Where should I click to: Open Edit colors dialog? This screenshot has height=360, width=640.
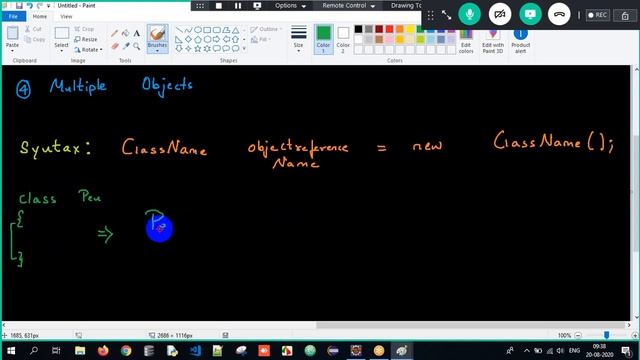click(x=466, y=41)
